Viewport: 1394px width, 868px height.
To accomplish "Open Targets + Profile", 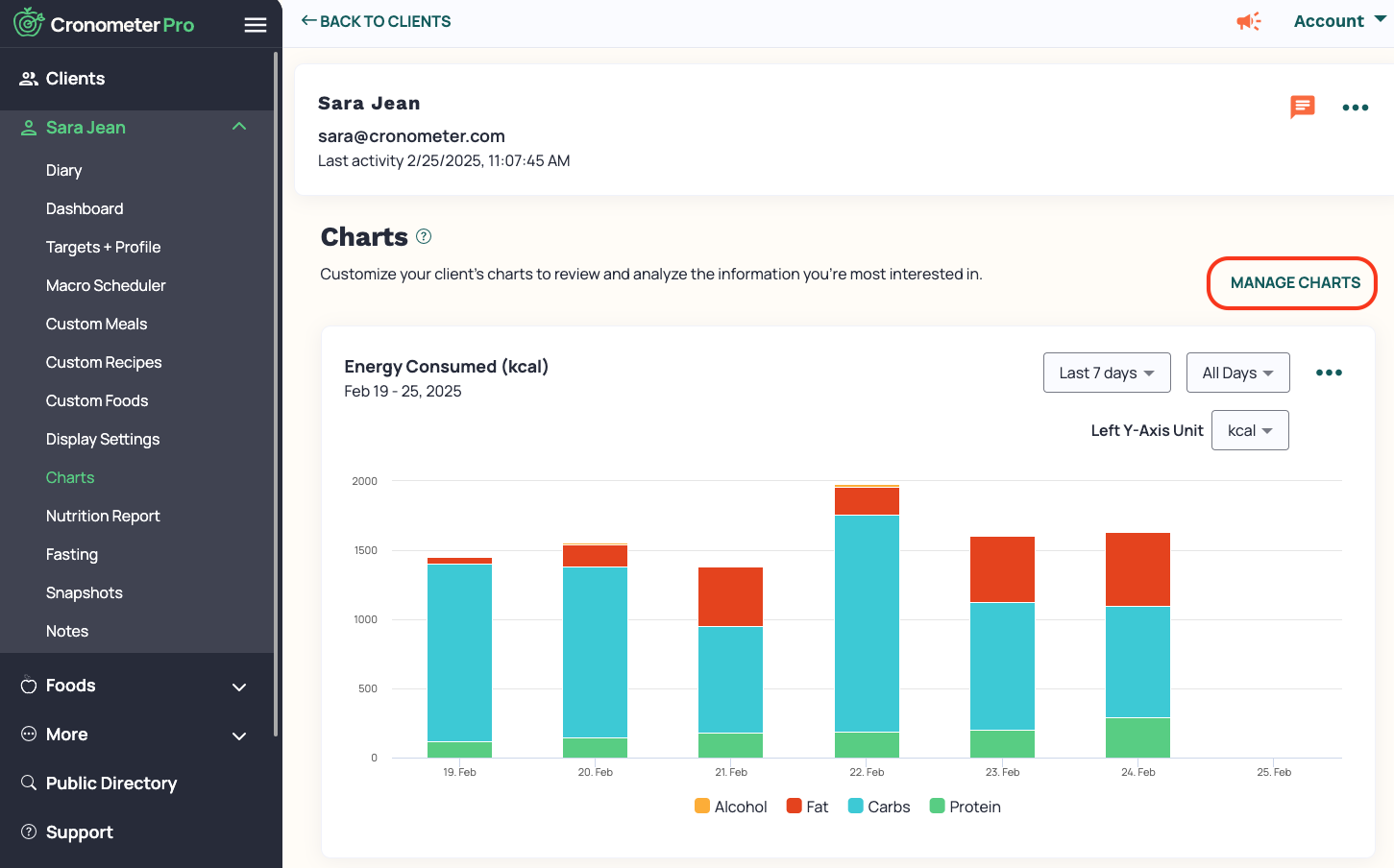I will pyautogui.click(x=103, y=247).
